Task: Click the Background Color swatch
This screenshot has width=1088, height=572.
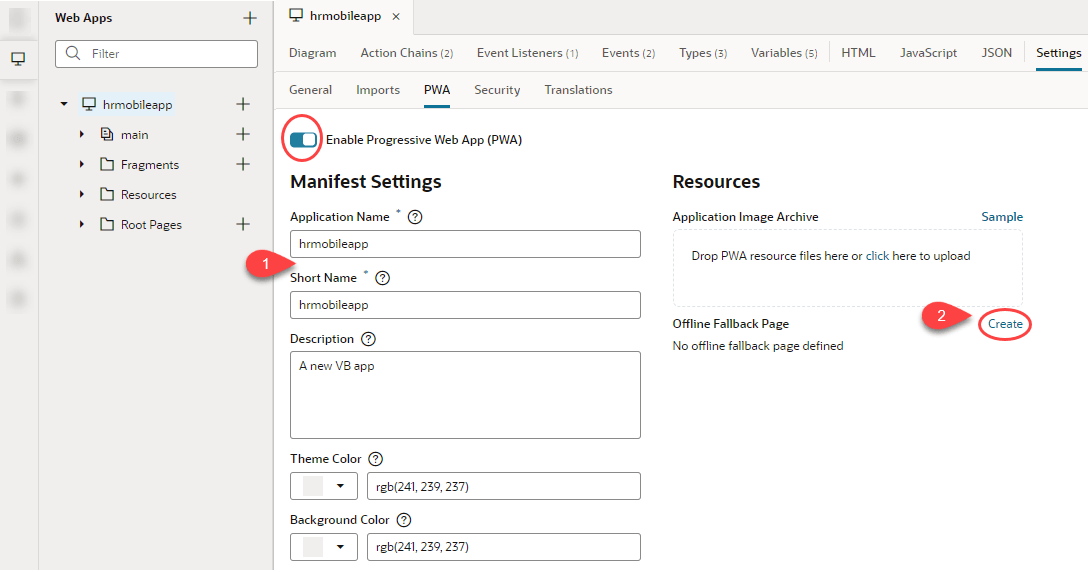Action: click(x=313, y=546)
